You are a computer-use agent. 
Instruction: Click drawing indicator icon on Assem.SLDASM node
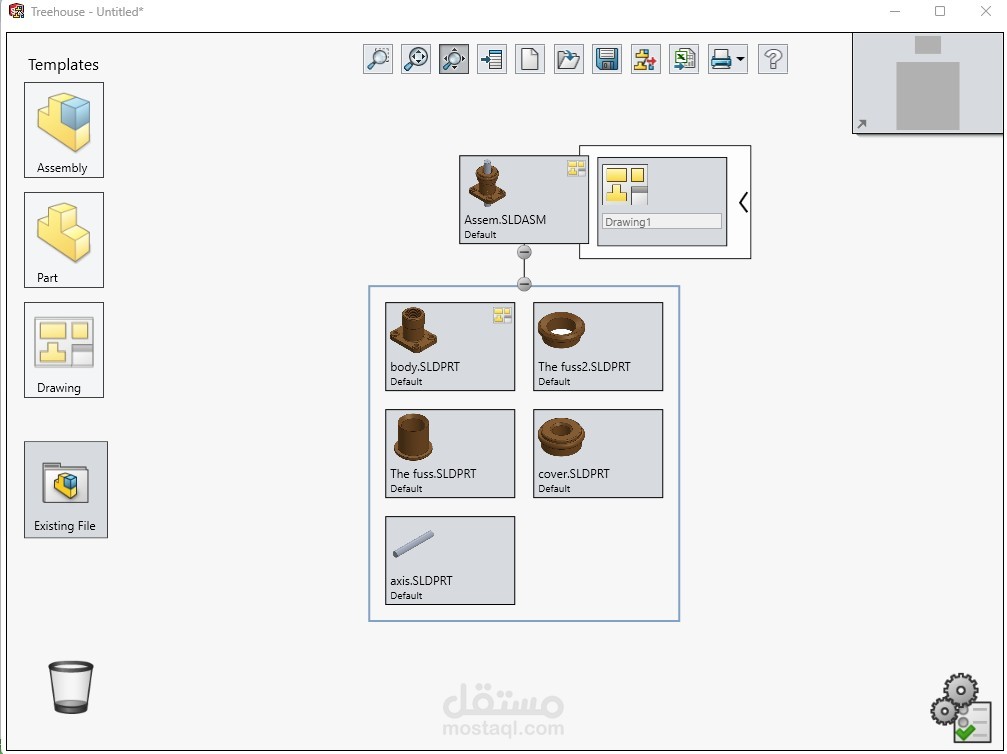[x=576, y=168]
